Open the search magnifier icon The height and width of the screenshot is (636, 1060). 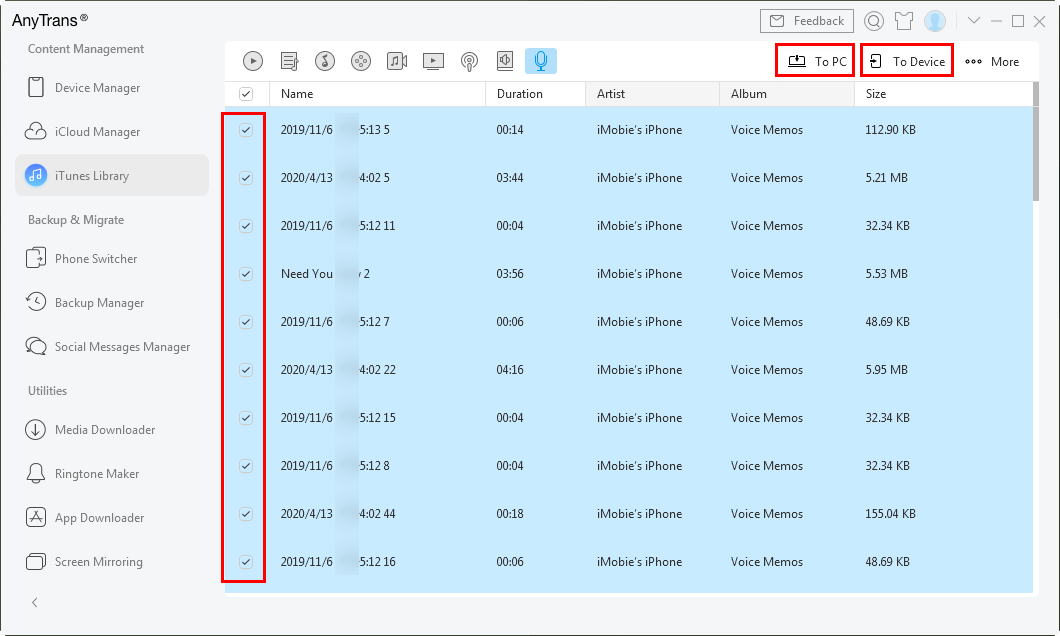coord(874,21)
